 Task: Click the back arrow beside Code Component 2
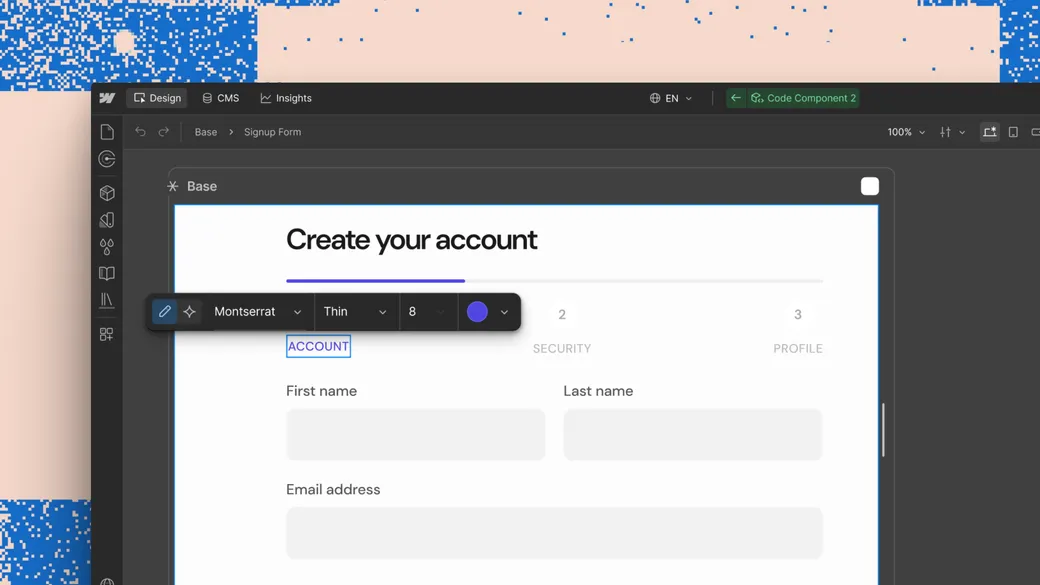pos(736,98)
